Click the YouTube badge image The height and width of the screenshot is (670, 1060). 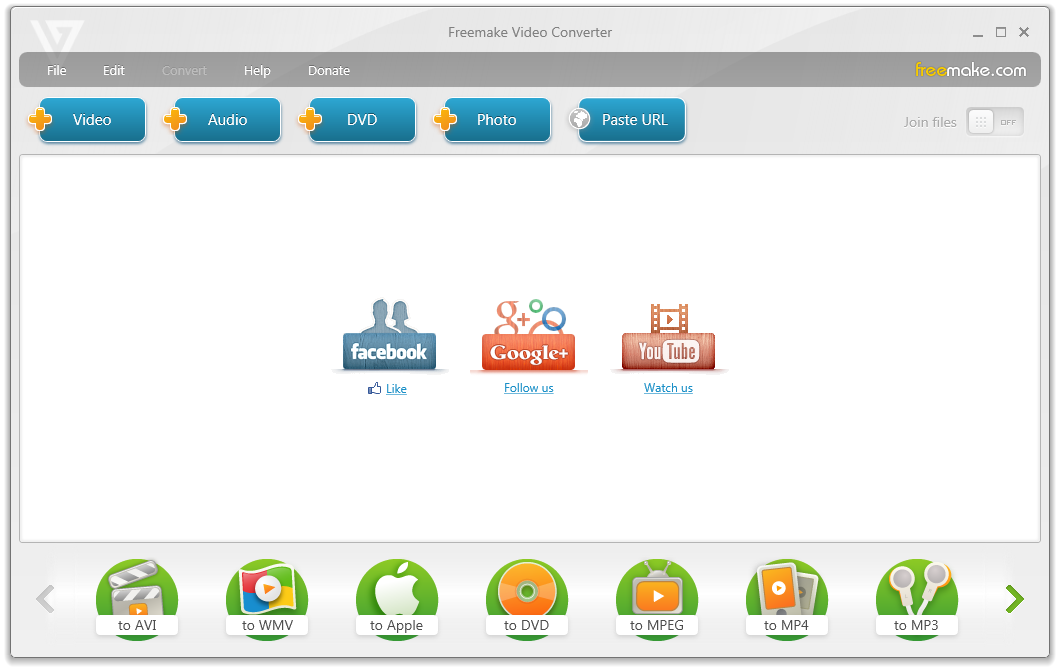point(669,337)
